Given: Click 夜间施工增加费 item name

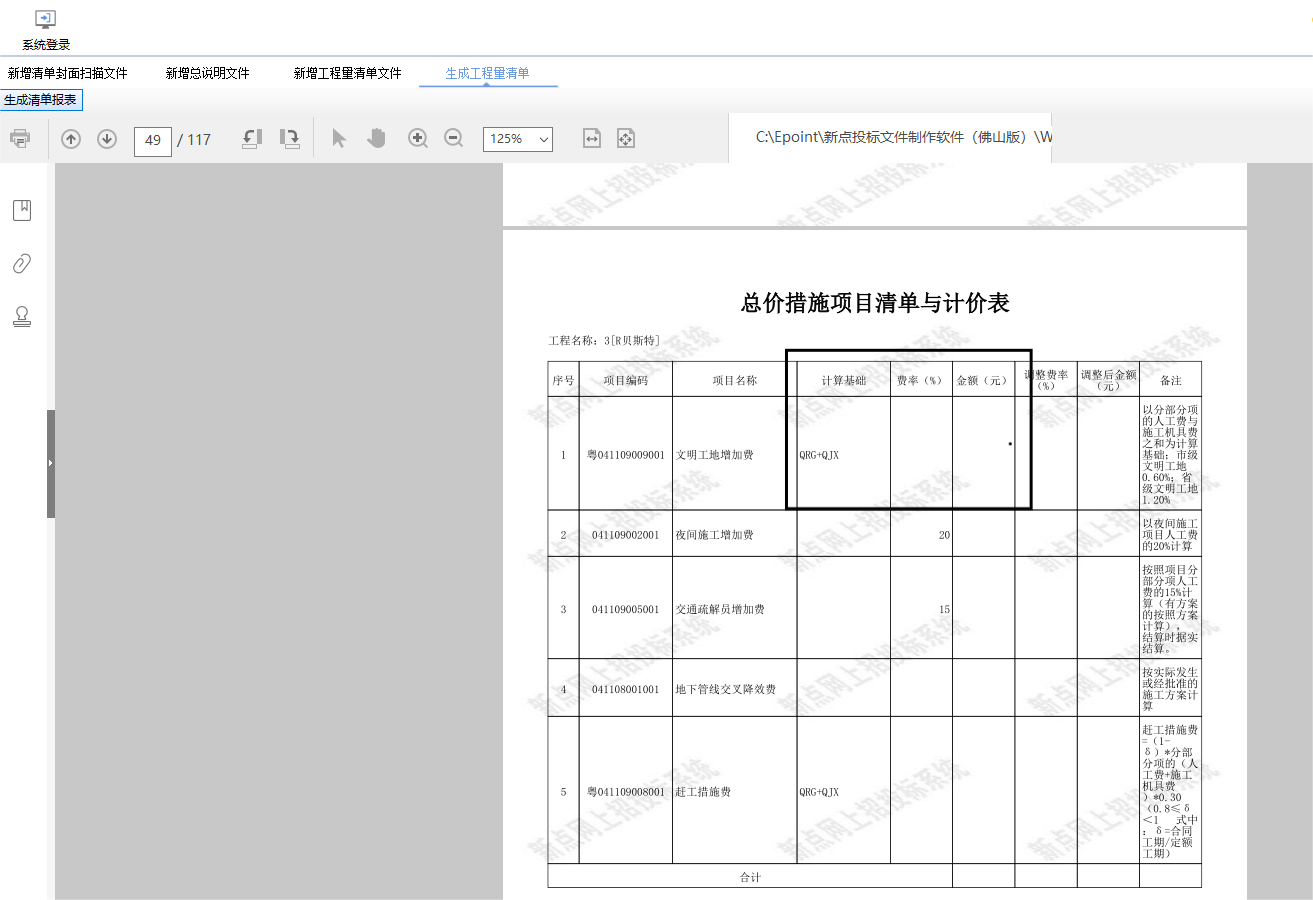Looking at the screenshot, I should coord(715,535).
